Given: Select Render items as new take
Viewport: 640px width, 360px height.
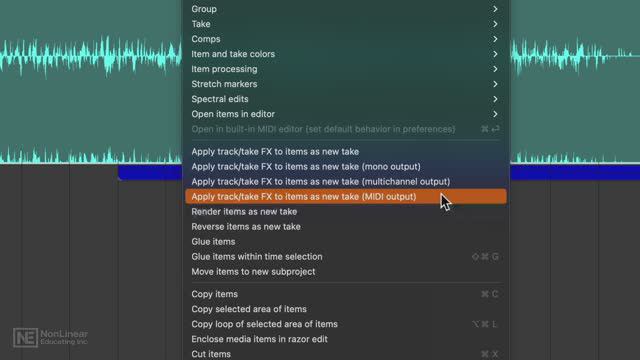Looking at the screenshot, I should [346, 212].
